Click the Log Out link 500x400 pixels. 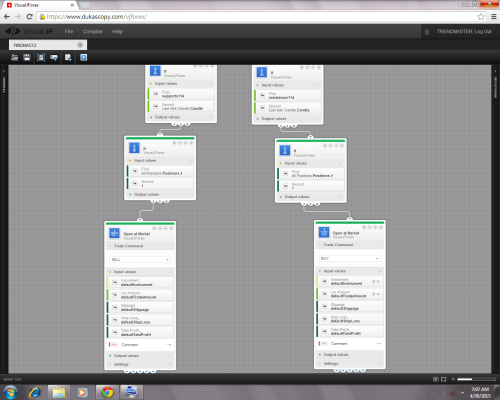(483, 31)
